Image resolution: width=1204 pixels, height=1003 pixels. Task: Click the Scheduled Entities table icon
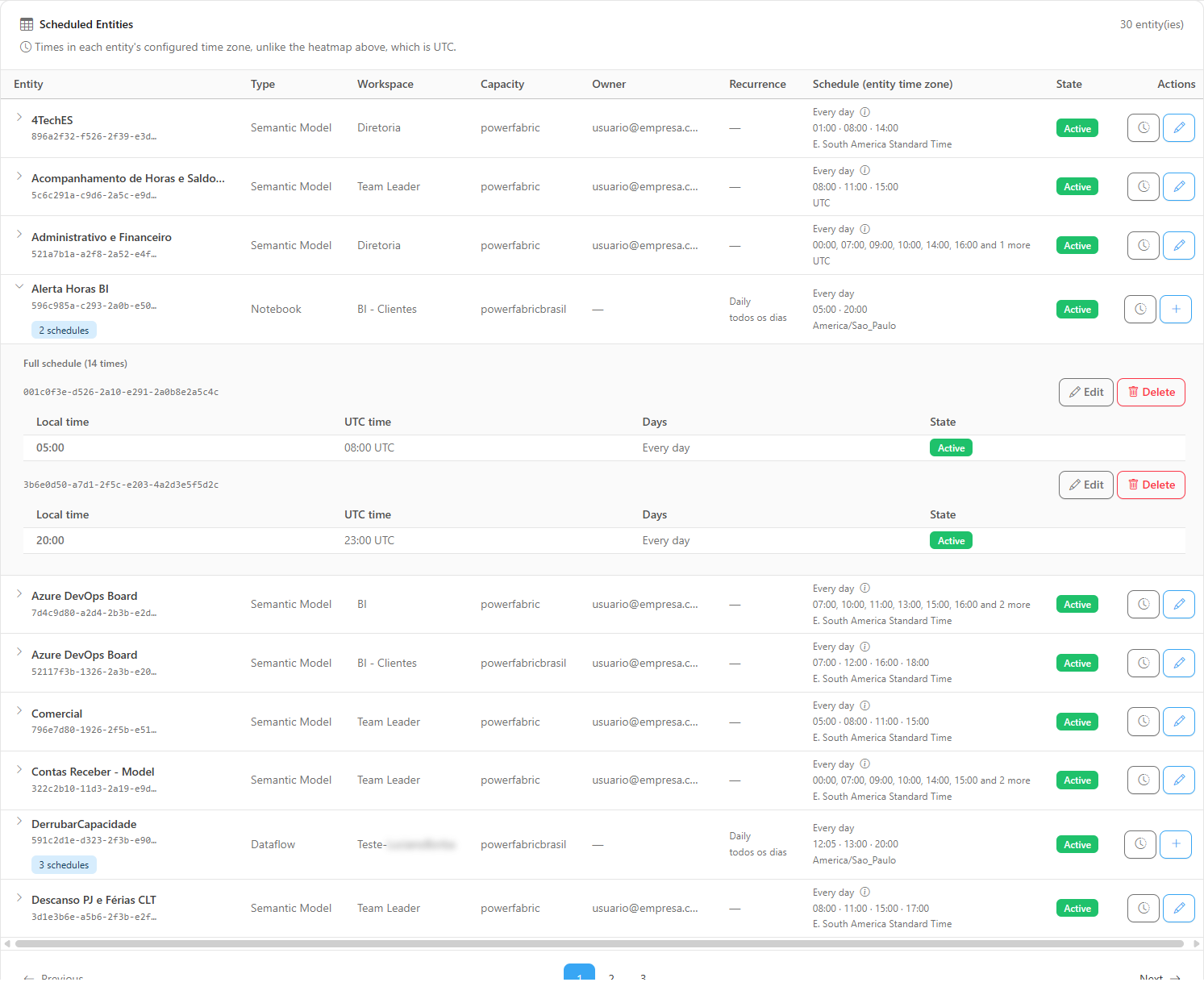click(x=27, y=24)
